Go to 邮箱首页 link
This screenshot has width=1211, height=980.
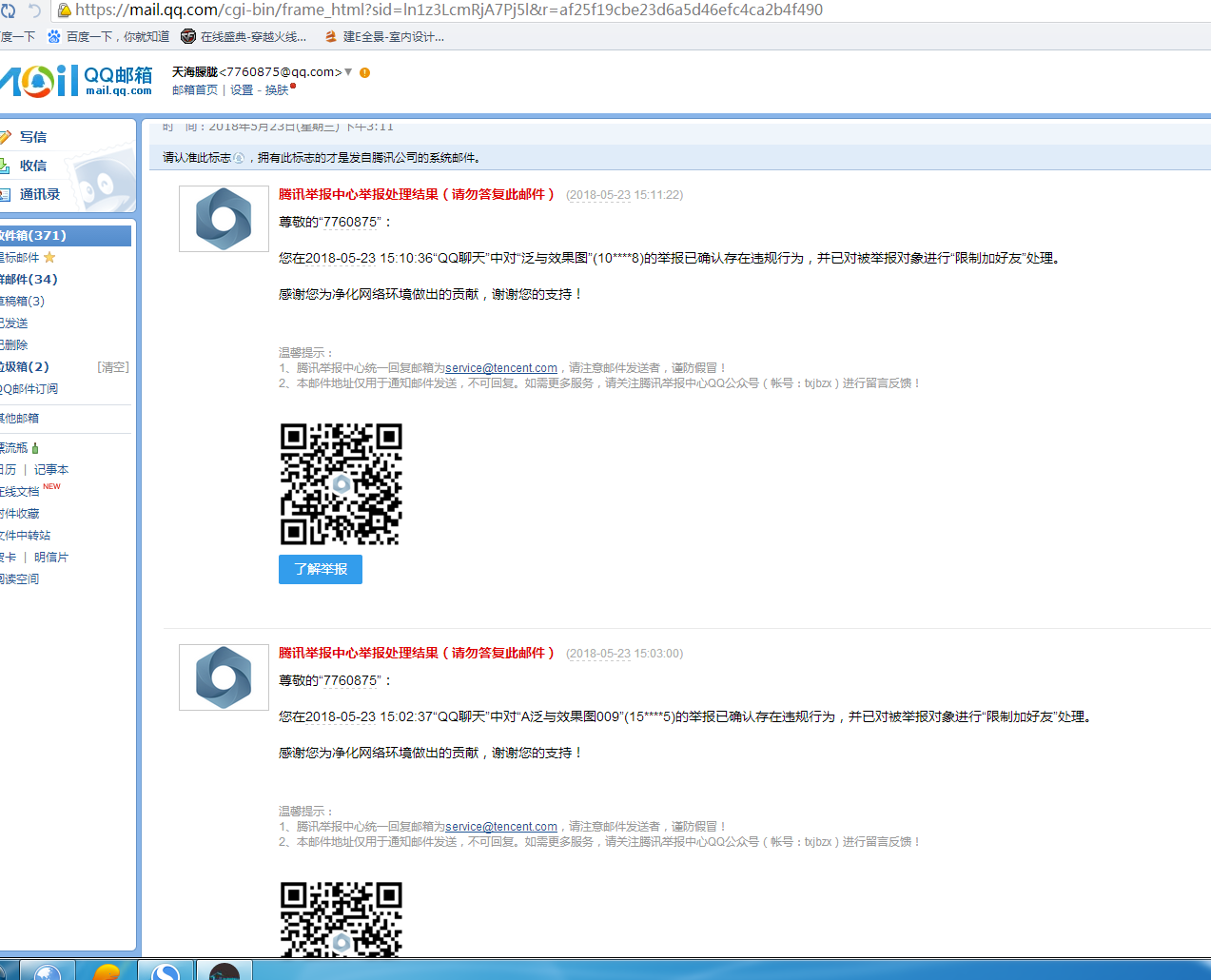click(195, 90)
